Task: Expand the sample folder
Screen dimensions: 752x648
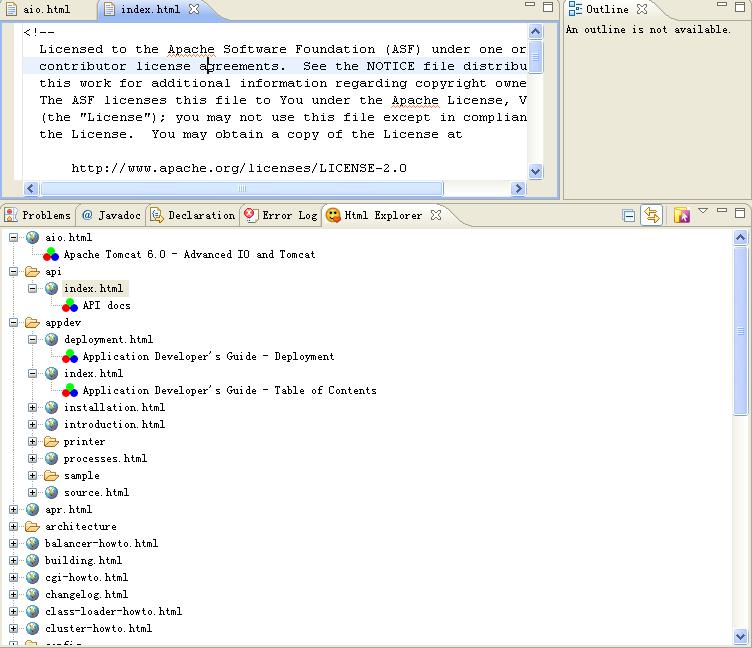Action: tap(32, 475)
